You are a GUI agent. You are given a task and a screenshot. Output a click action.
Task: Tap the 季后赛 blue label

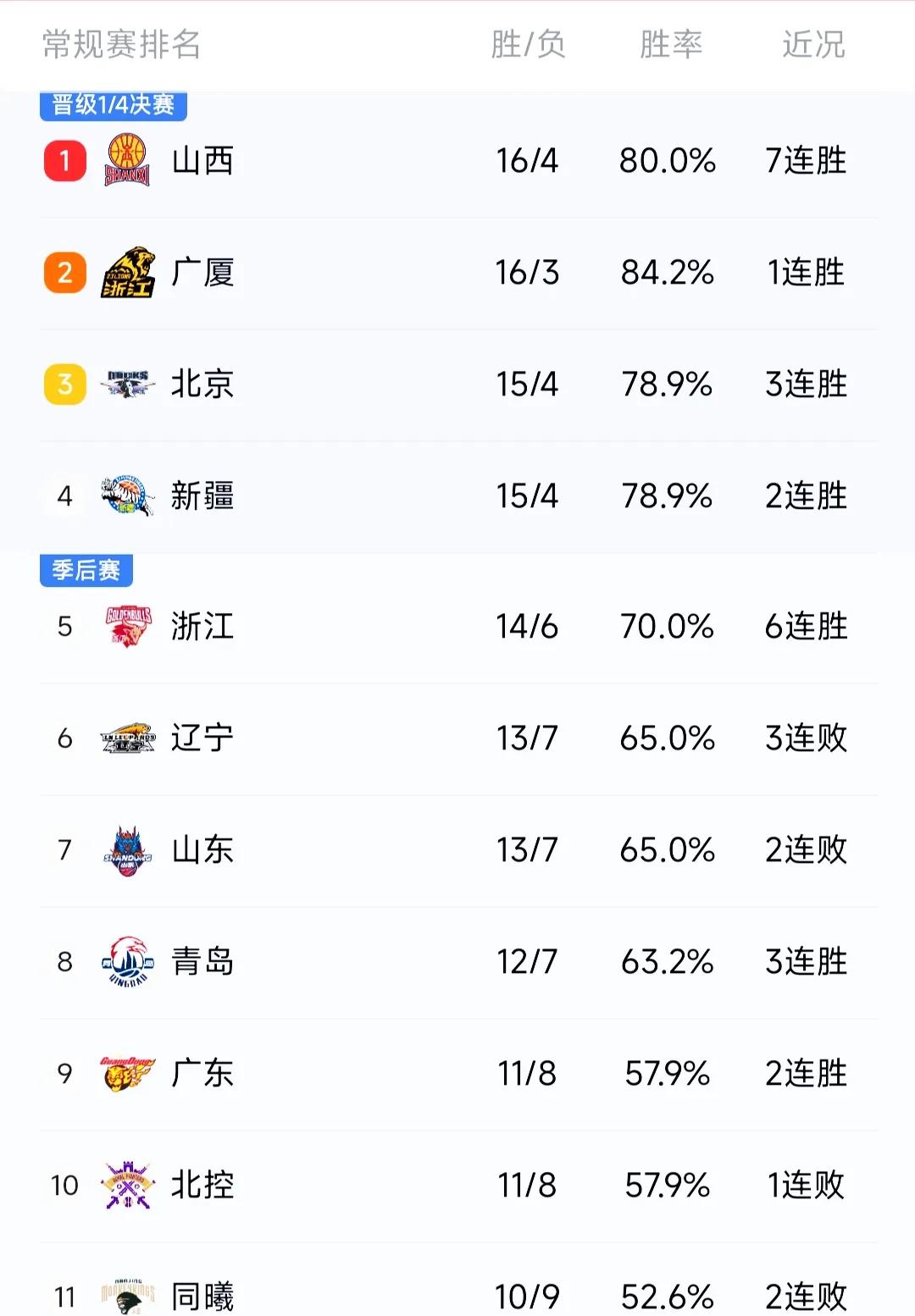pyautogui.click(x=86, y=570)
